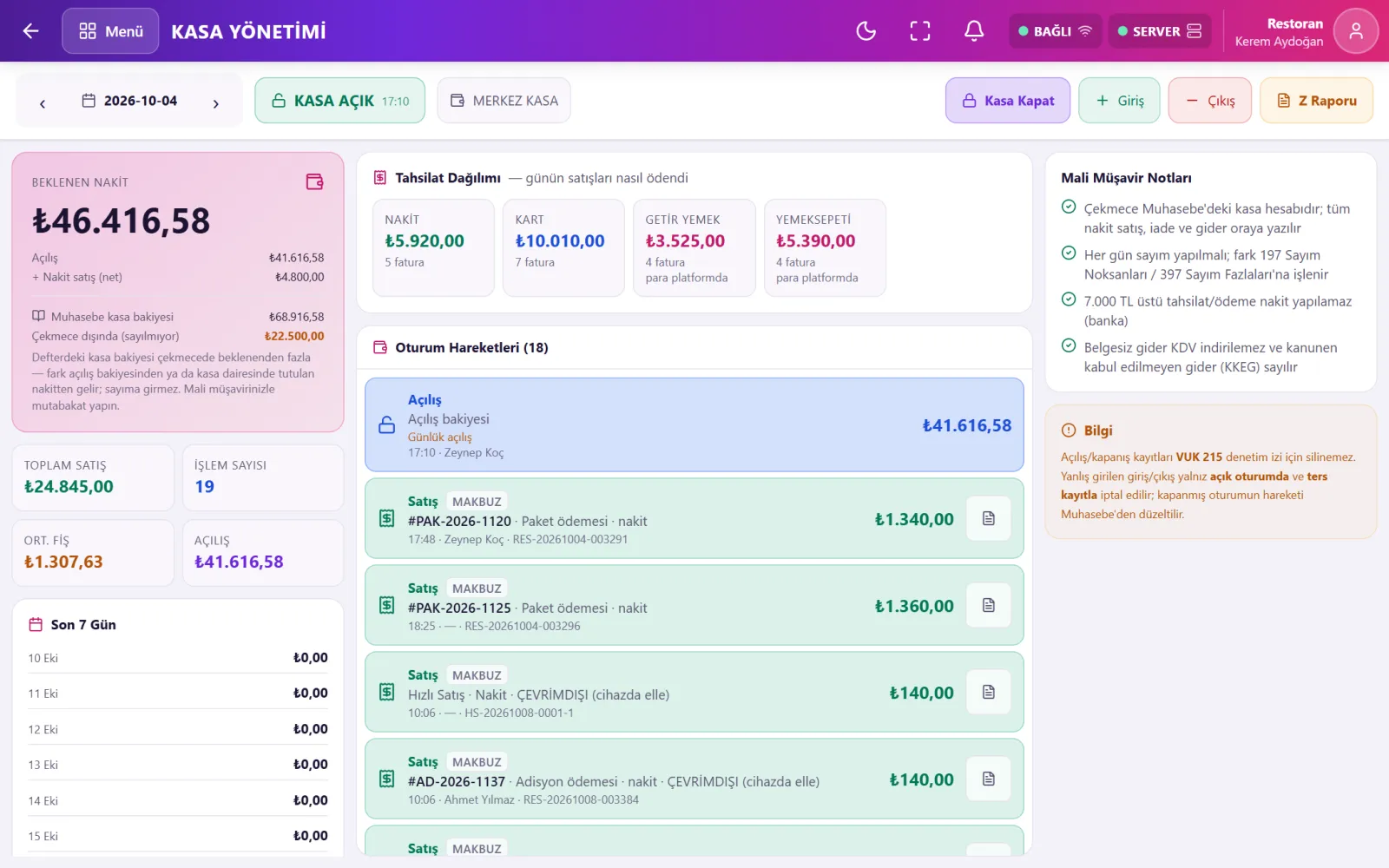Click the Kasa Kapat button
This screenshot has width=1389, height=868.
pos(1008,101)
